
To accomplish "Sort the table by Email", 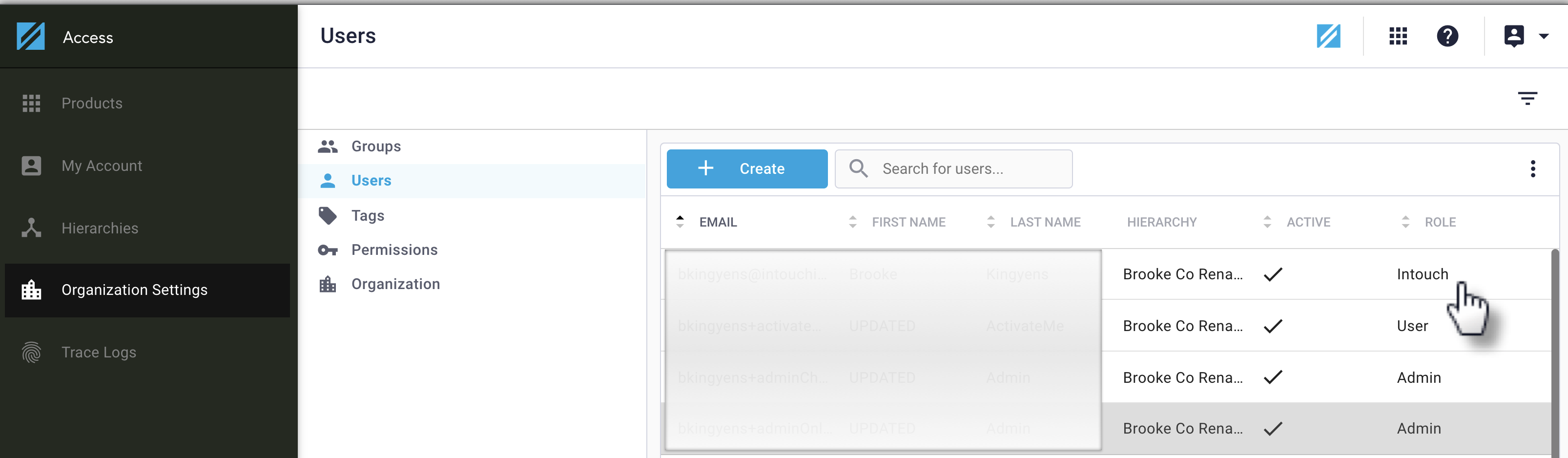I will pyautogui.click(x=680, y=222).
